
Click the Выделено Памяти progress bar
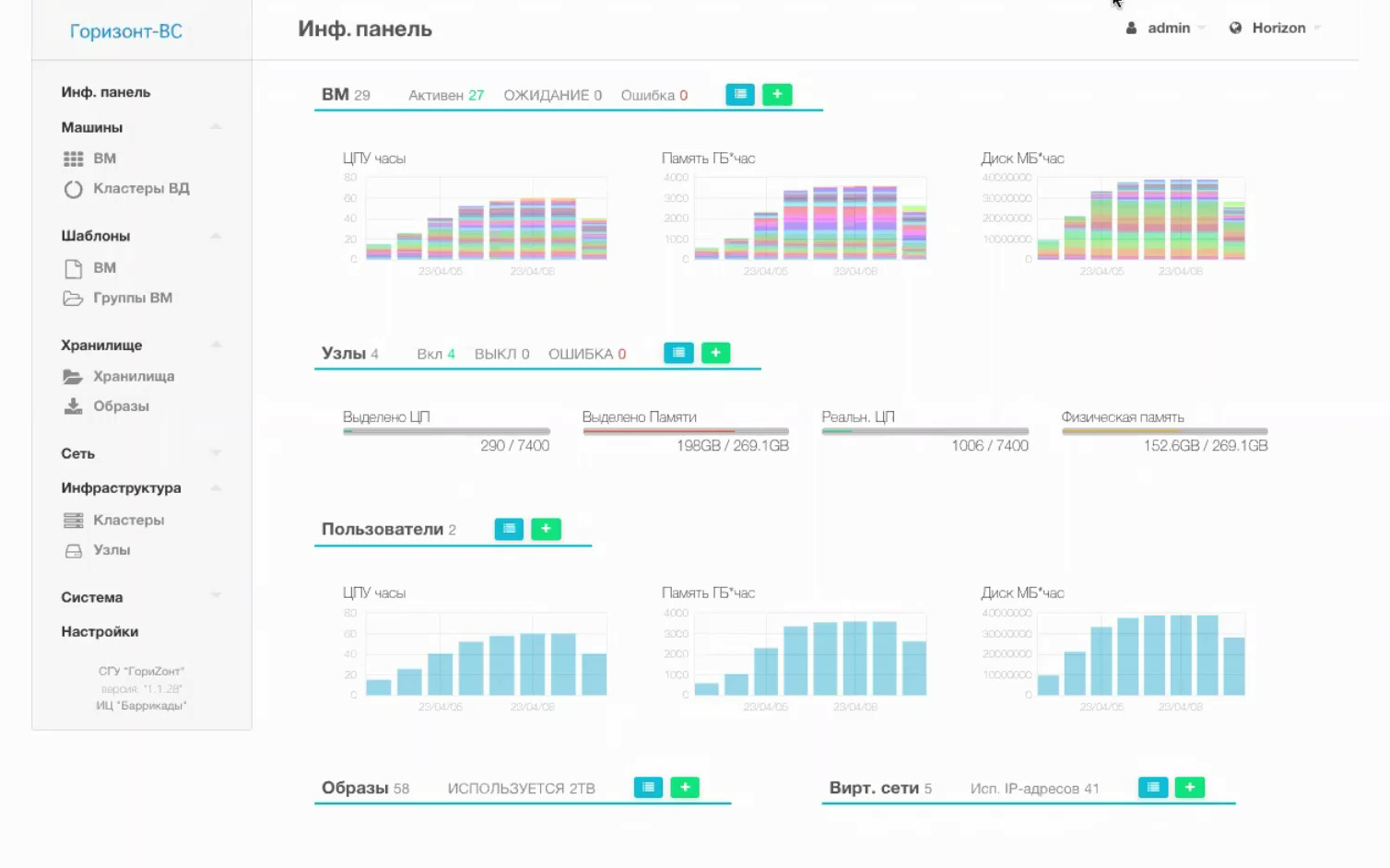click(686, 431)
